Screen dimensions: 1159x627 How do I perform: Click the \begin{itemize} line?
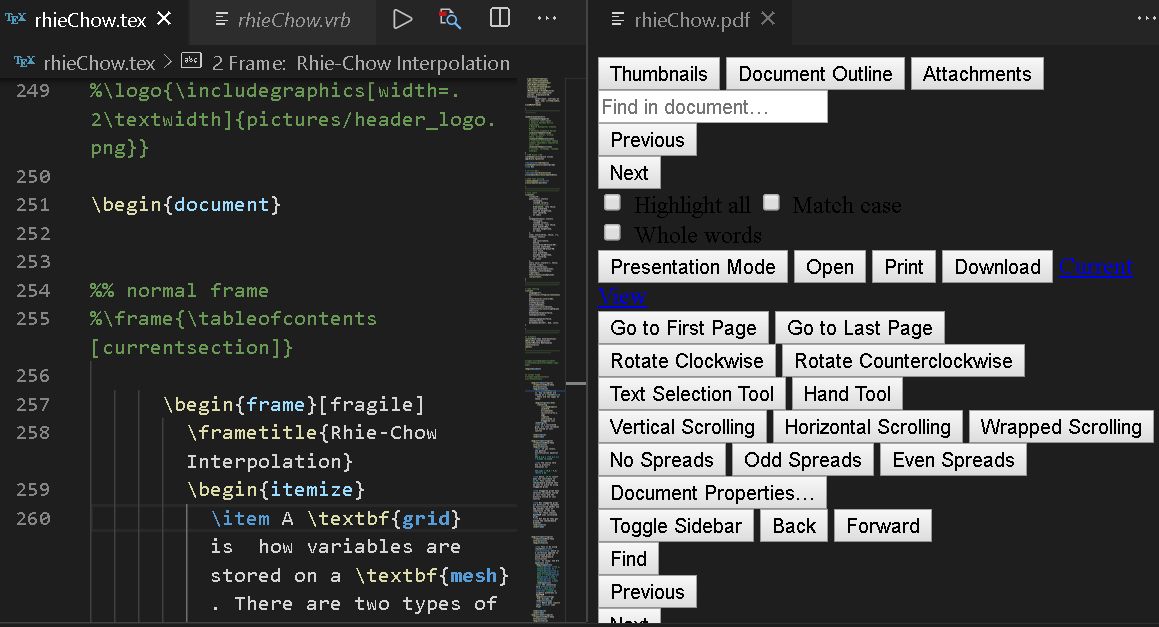[276, 489]
